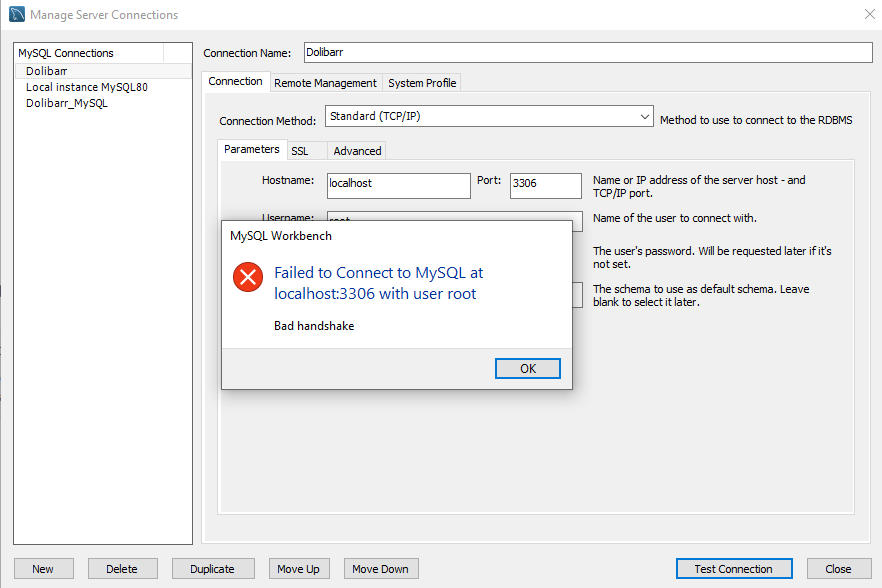This screenshot has width=882, height=588.
Task: Click the 'Connection Method:' label
Action: coord(268,121)
